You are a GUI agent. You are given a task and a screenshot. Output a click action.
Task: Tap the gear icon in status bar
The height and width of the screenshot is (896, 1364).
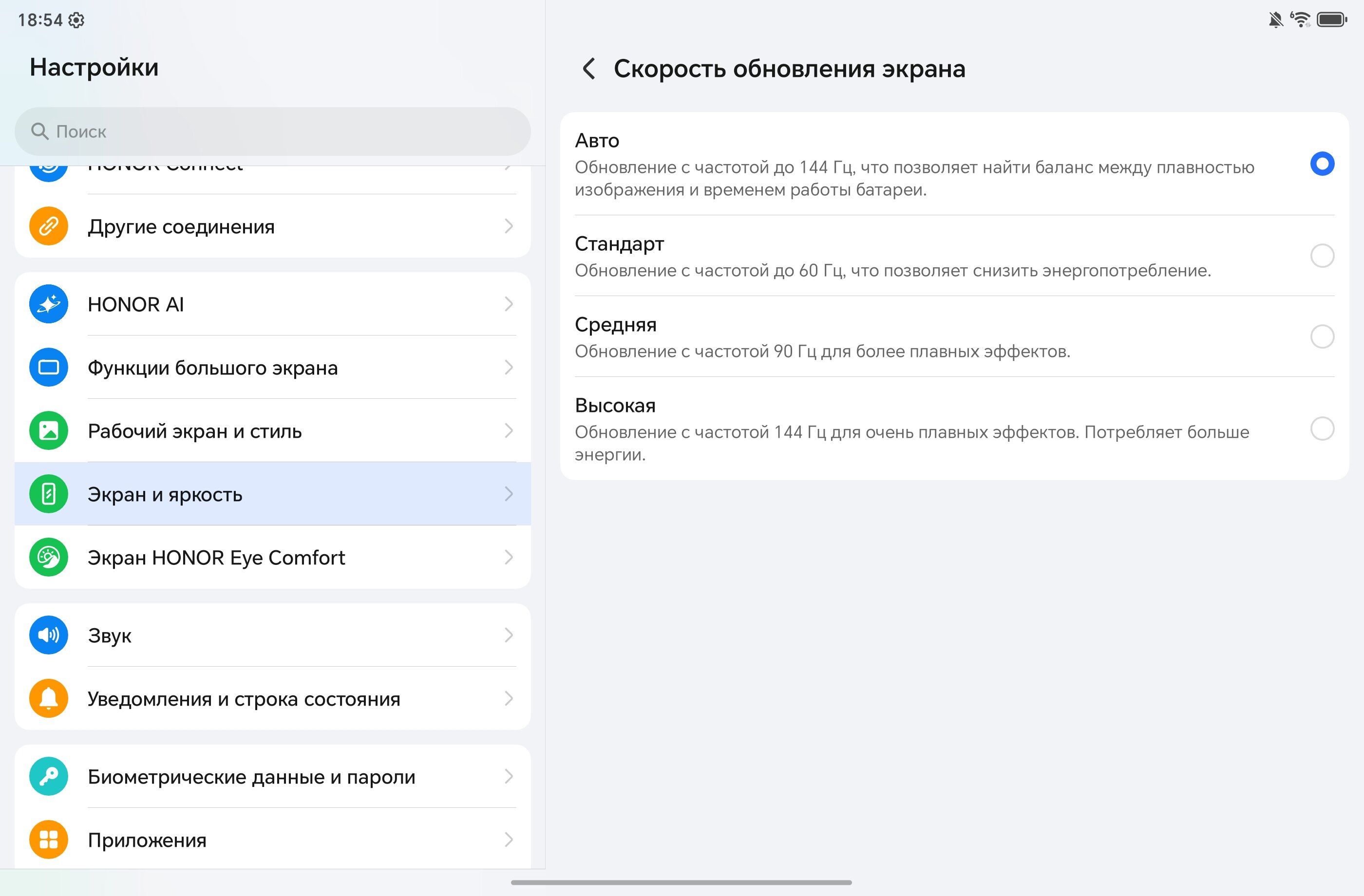coord(76,20)
